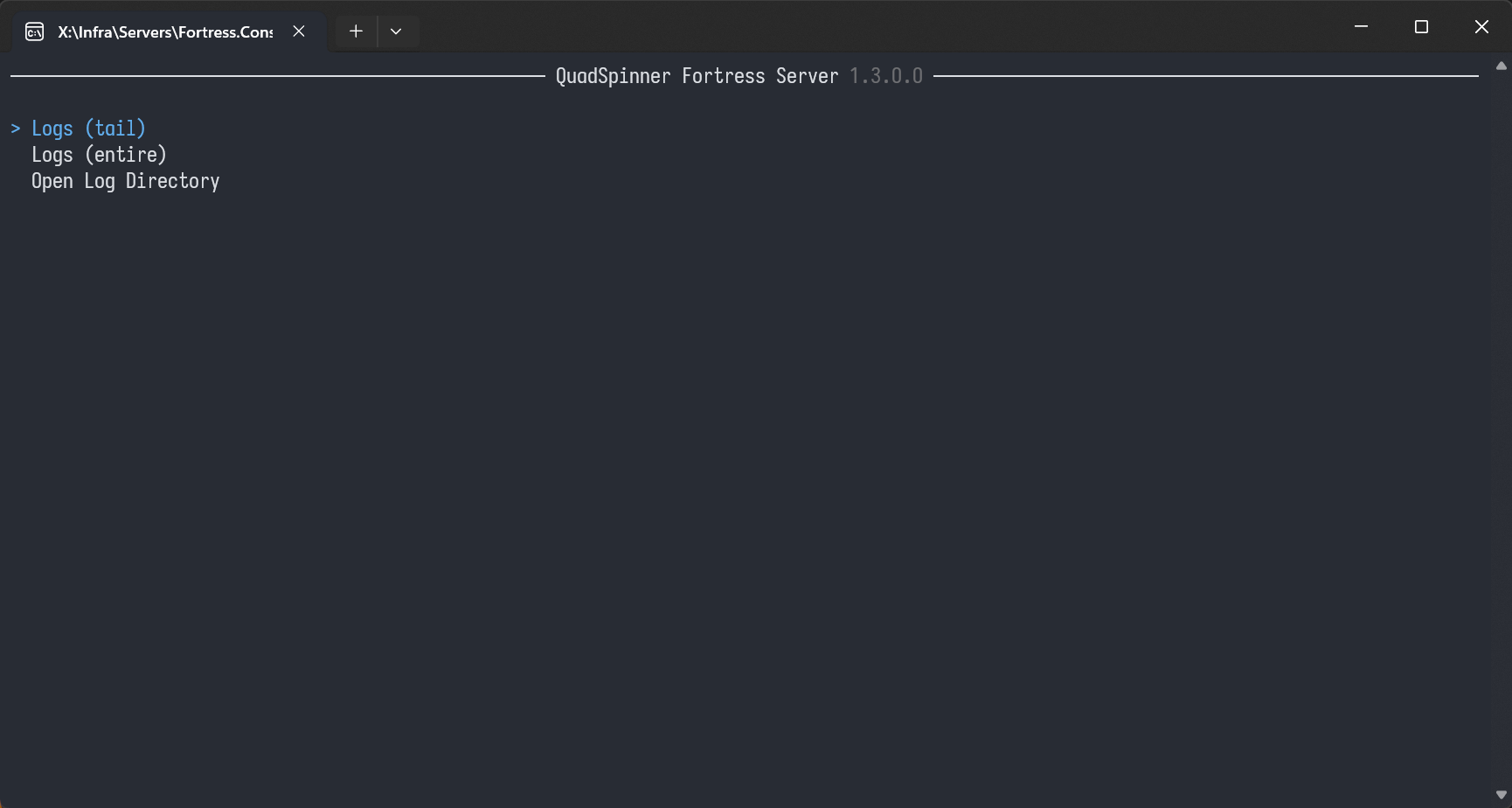Screen dimensions: 1512x808
Task: Open a new terminal tab
Action: click(x=356, y=31)
